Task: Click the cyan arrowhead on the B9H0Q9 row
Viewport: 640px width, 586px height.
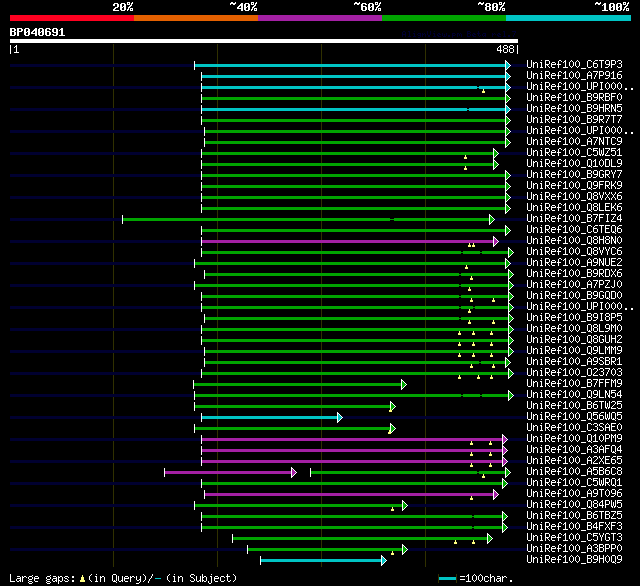Action: pyautogui.click(x=384, y=560)
